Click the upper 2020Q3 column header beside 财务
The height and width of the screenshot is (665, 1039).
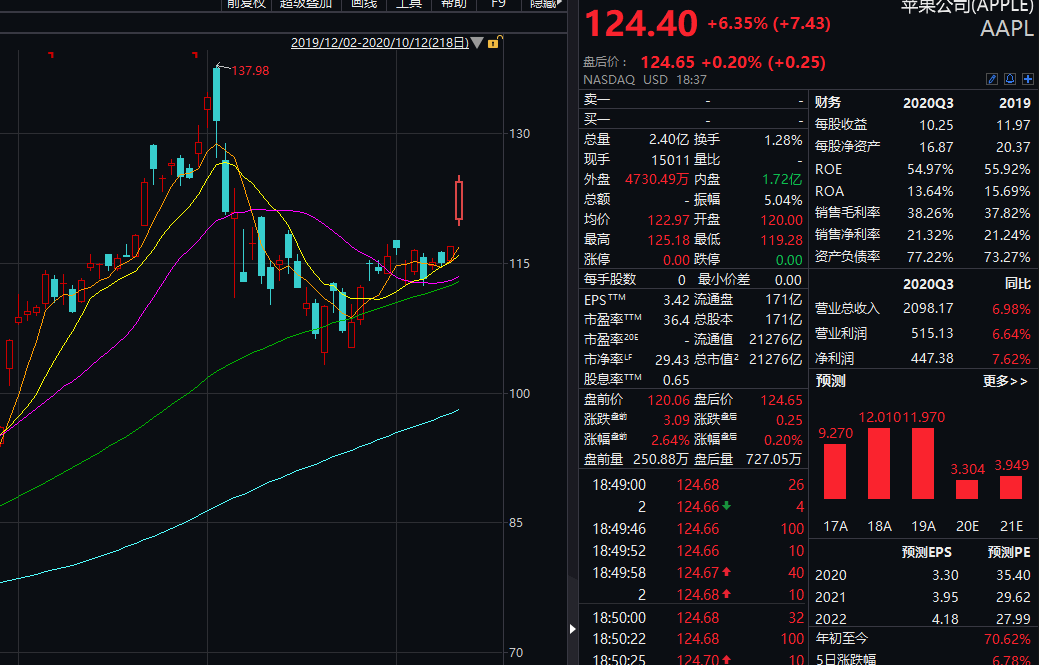pos(928,103)
